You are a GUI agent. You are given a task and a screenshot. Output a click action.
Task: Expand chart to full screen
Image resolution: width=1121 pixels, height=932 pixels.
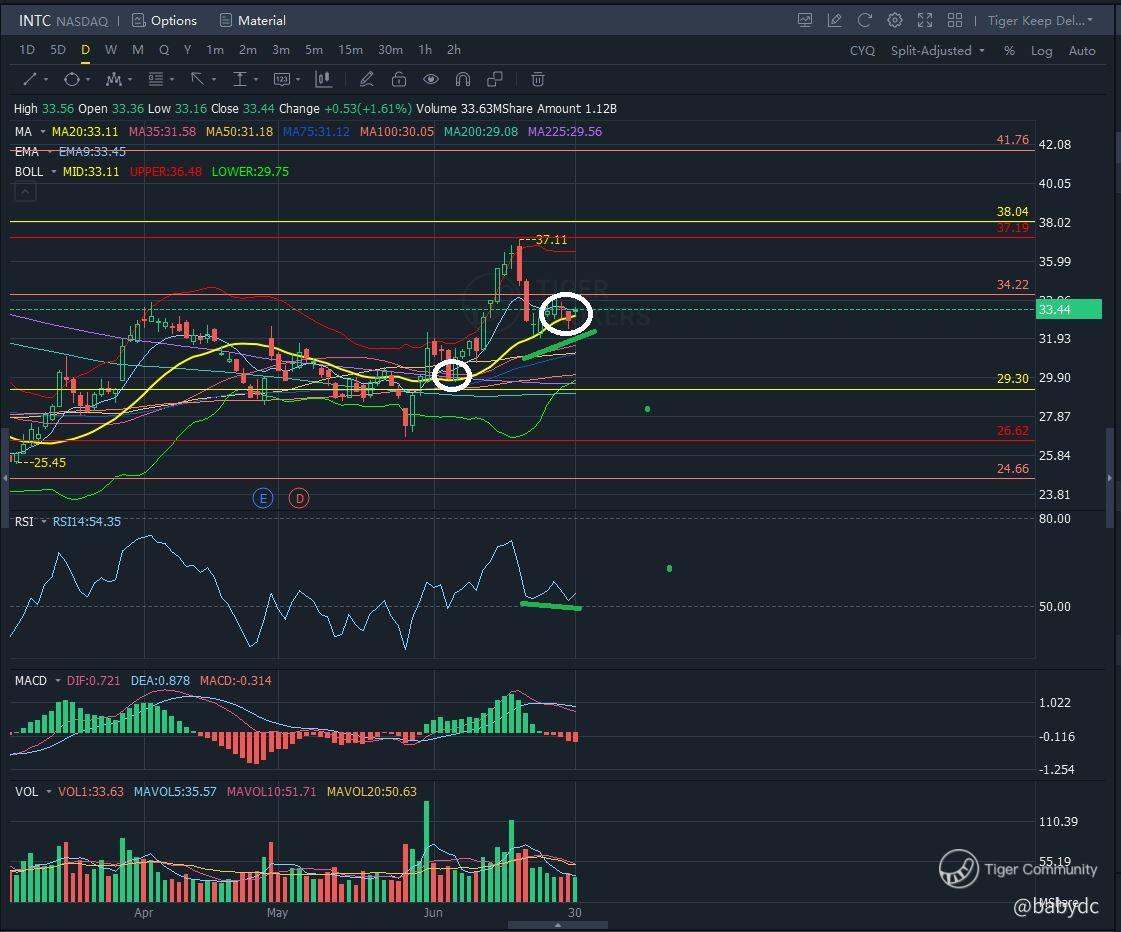924,21
